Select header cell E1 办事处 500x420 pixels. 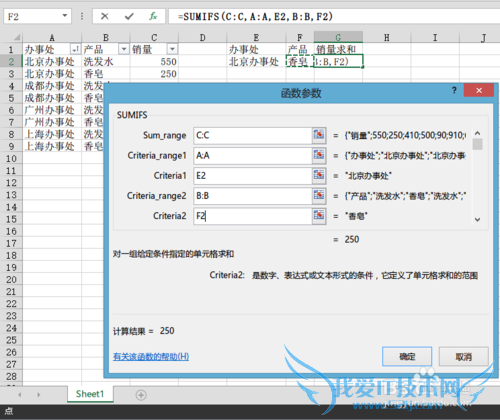pyautogui.click(x=256, y=49)
